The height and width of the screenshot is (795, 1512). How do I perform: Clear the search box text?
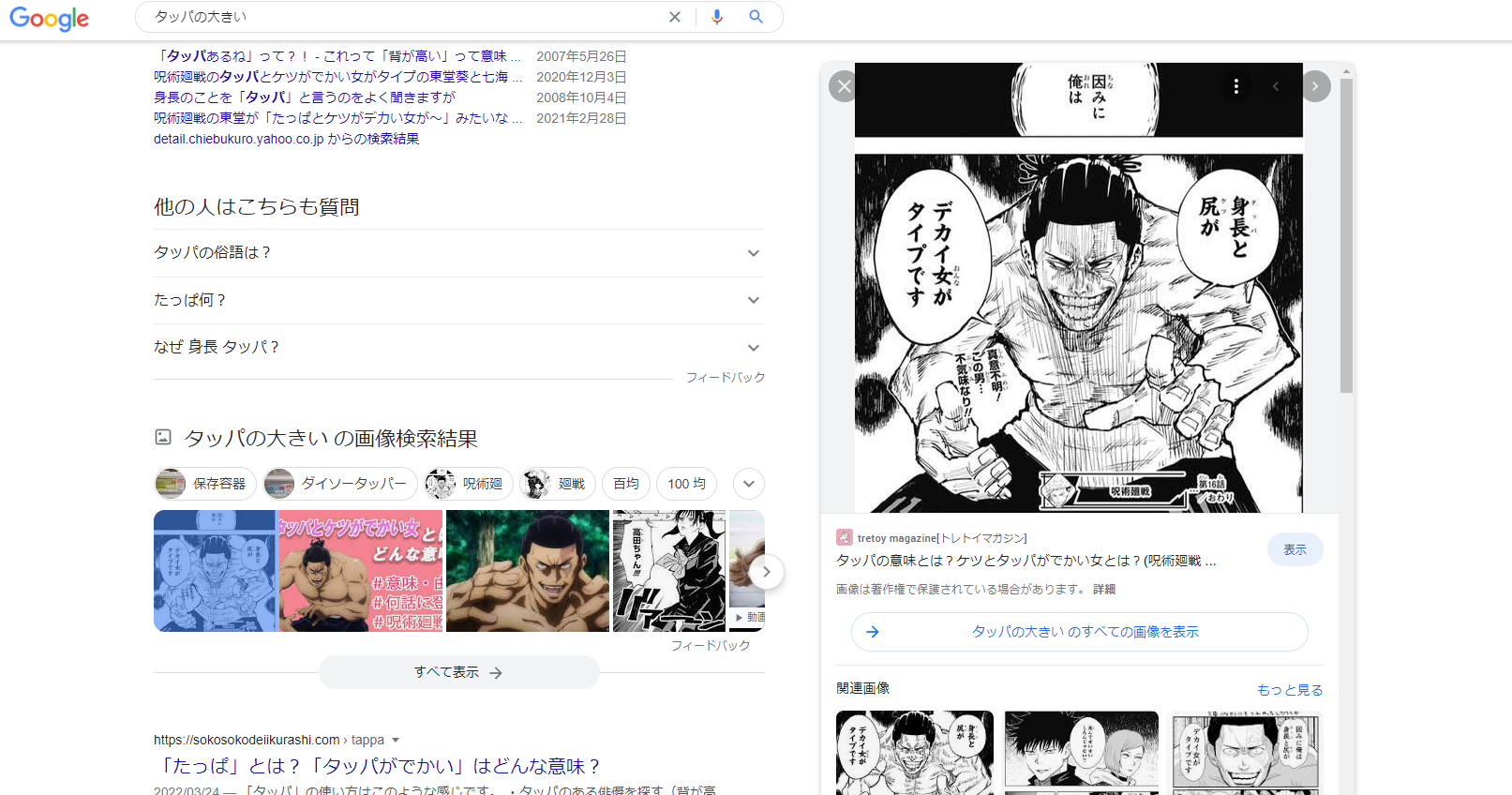[674, 17]
